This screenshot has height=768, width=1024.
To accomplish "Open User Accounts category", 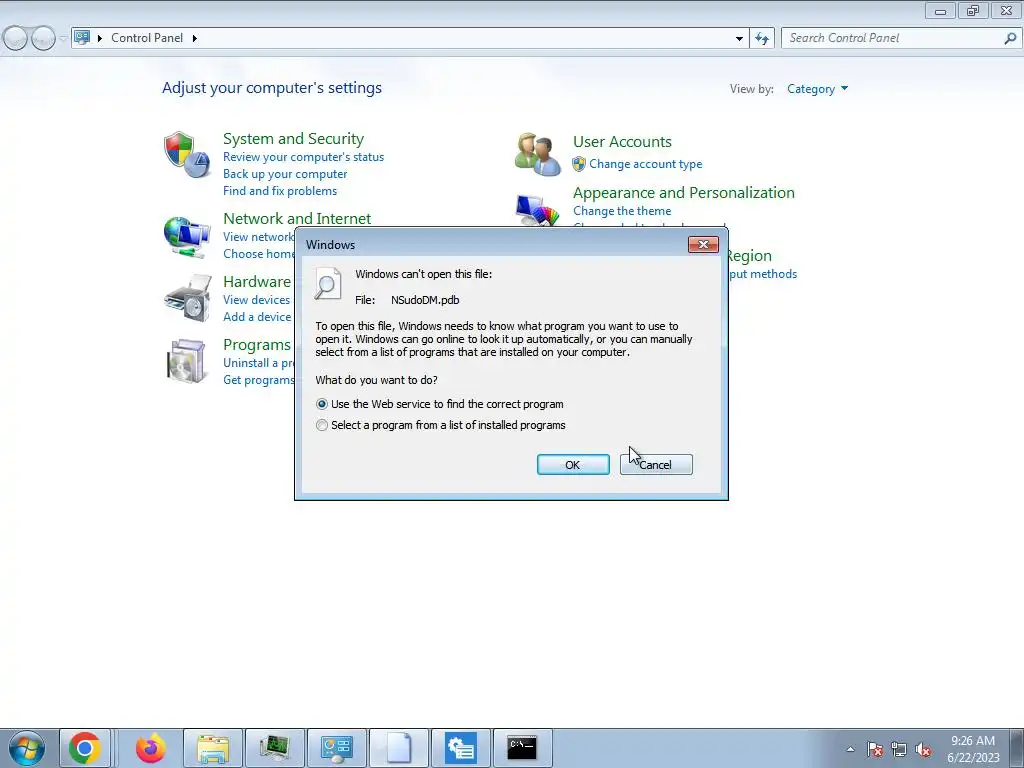I will [622, 142].
